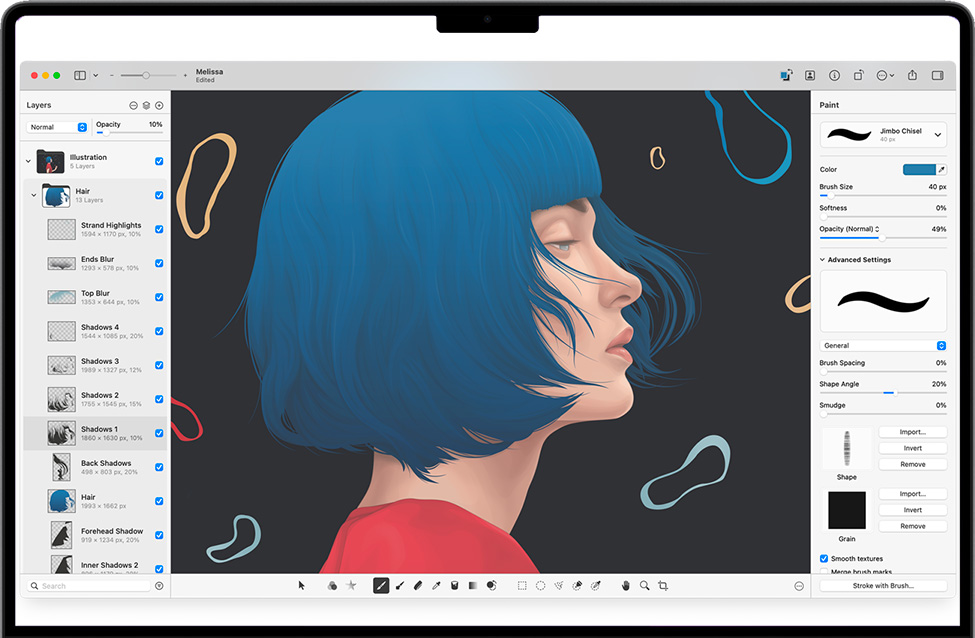Toggle Back Shadows layer visibility
The image size is (975, 638).
click(159, 467)
